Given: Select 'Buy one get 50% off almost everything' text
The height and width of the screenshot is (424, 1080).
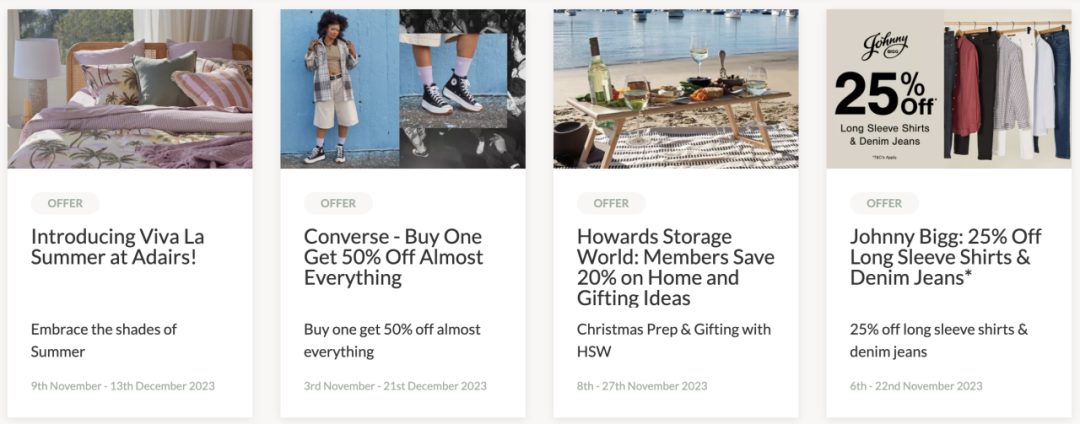Looking at the screenshot, I should pyautogui.click(x=392, y=341).
